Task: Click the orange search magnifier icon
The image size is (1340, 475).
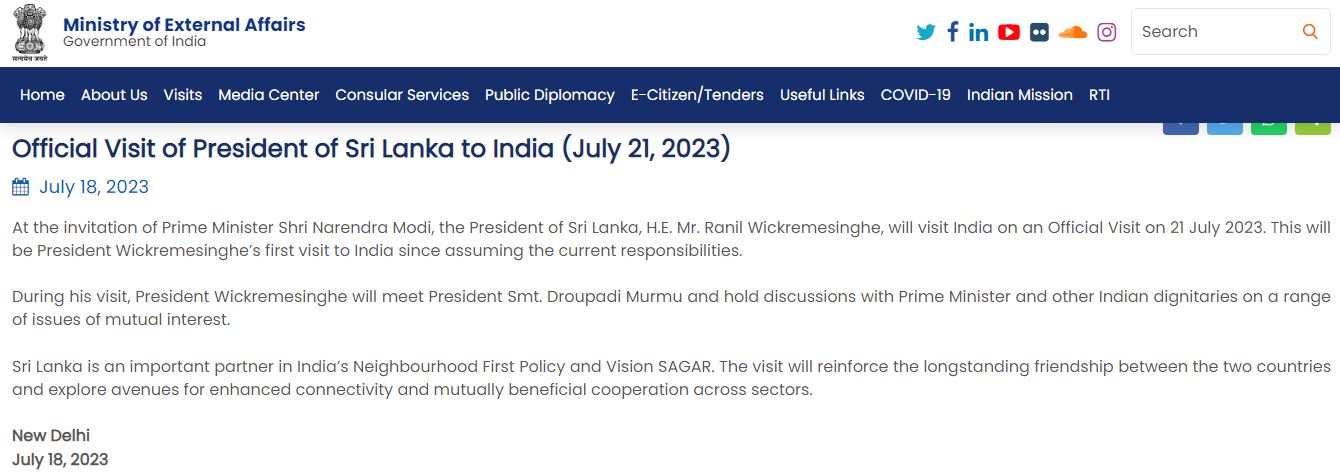Action: click(1310, 32)
